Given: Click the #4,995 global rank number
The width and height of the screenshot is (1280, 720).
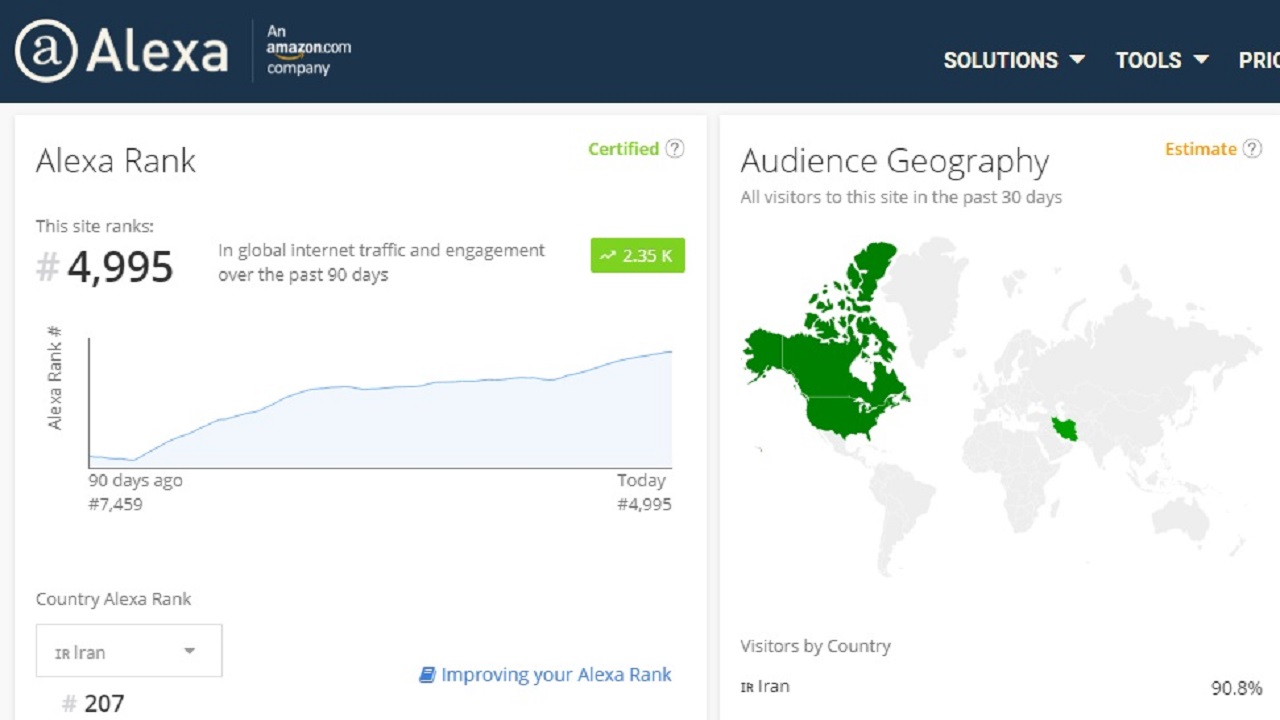Looking at the screenshot, I should (x=105, y=267).
